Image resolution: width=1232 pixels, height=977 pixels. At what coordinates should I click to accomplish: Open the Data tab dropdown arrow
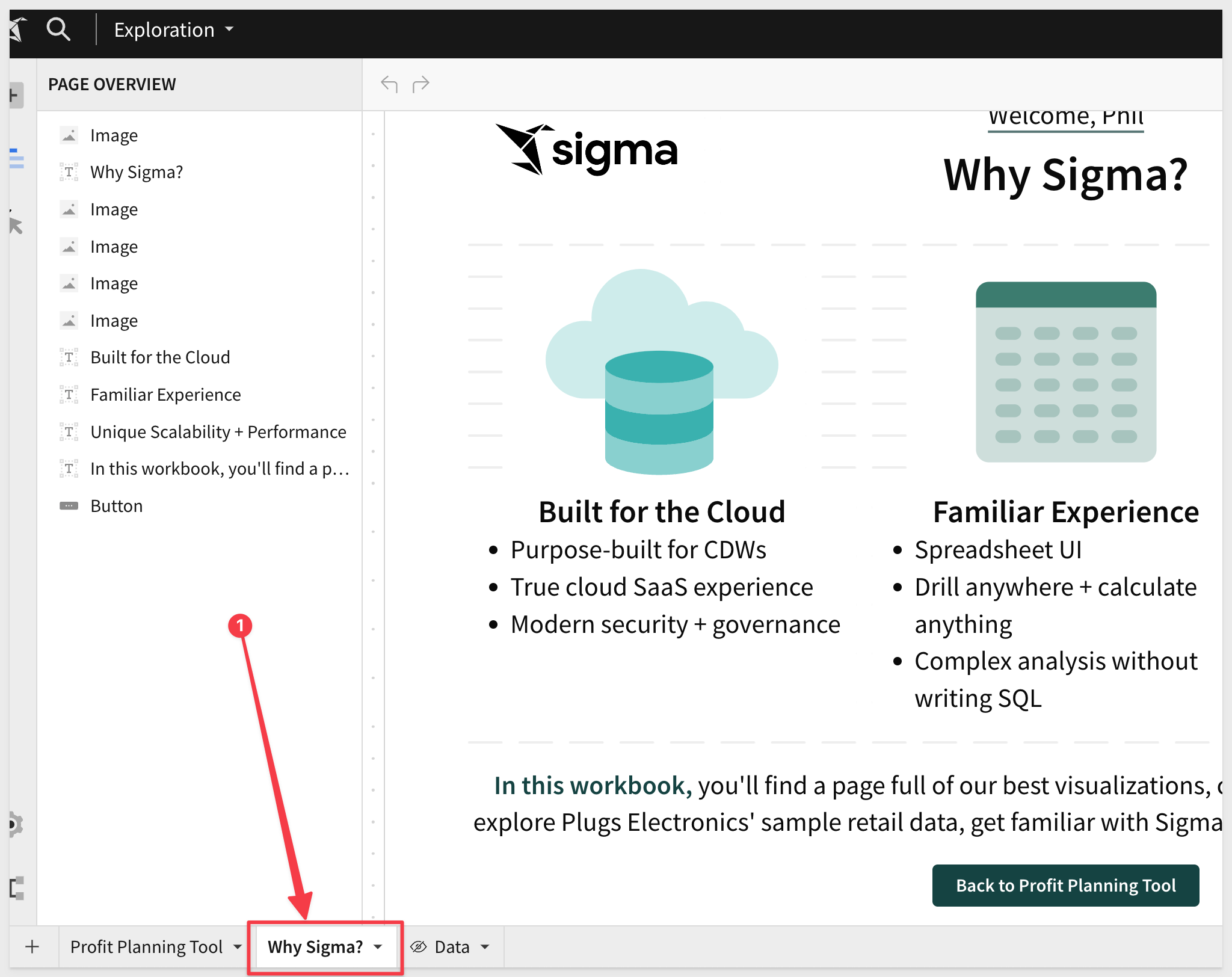[x=485, y=947]
